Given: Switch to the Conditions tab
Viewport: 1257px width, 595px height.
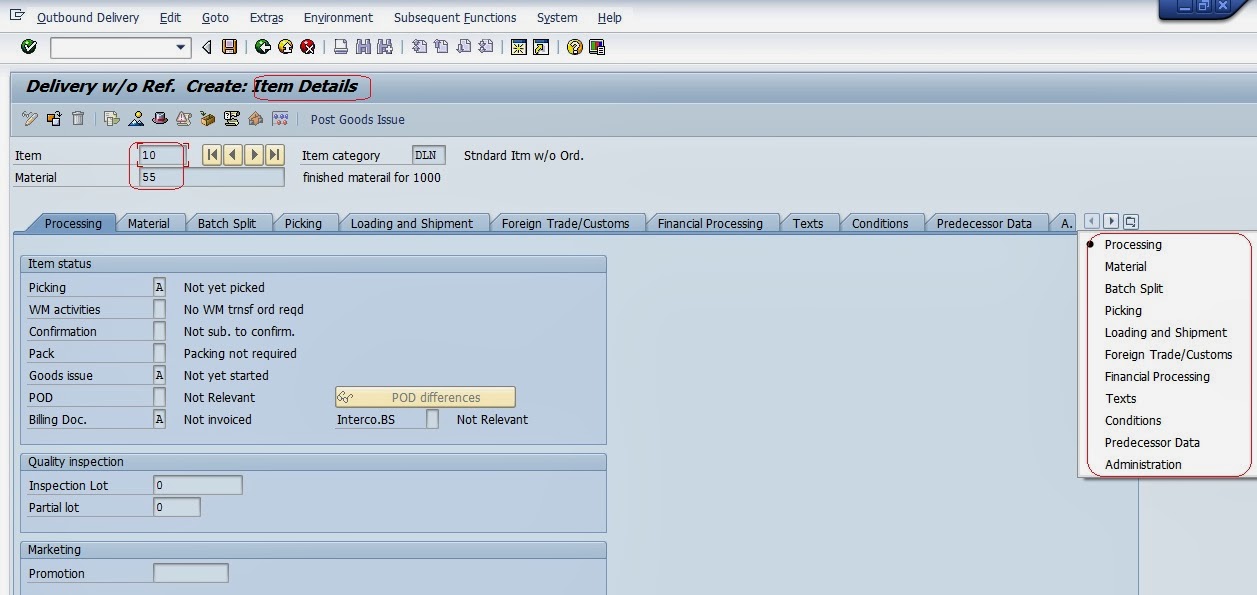Looking at the screenshot, I should (x=880, y=223).
